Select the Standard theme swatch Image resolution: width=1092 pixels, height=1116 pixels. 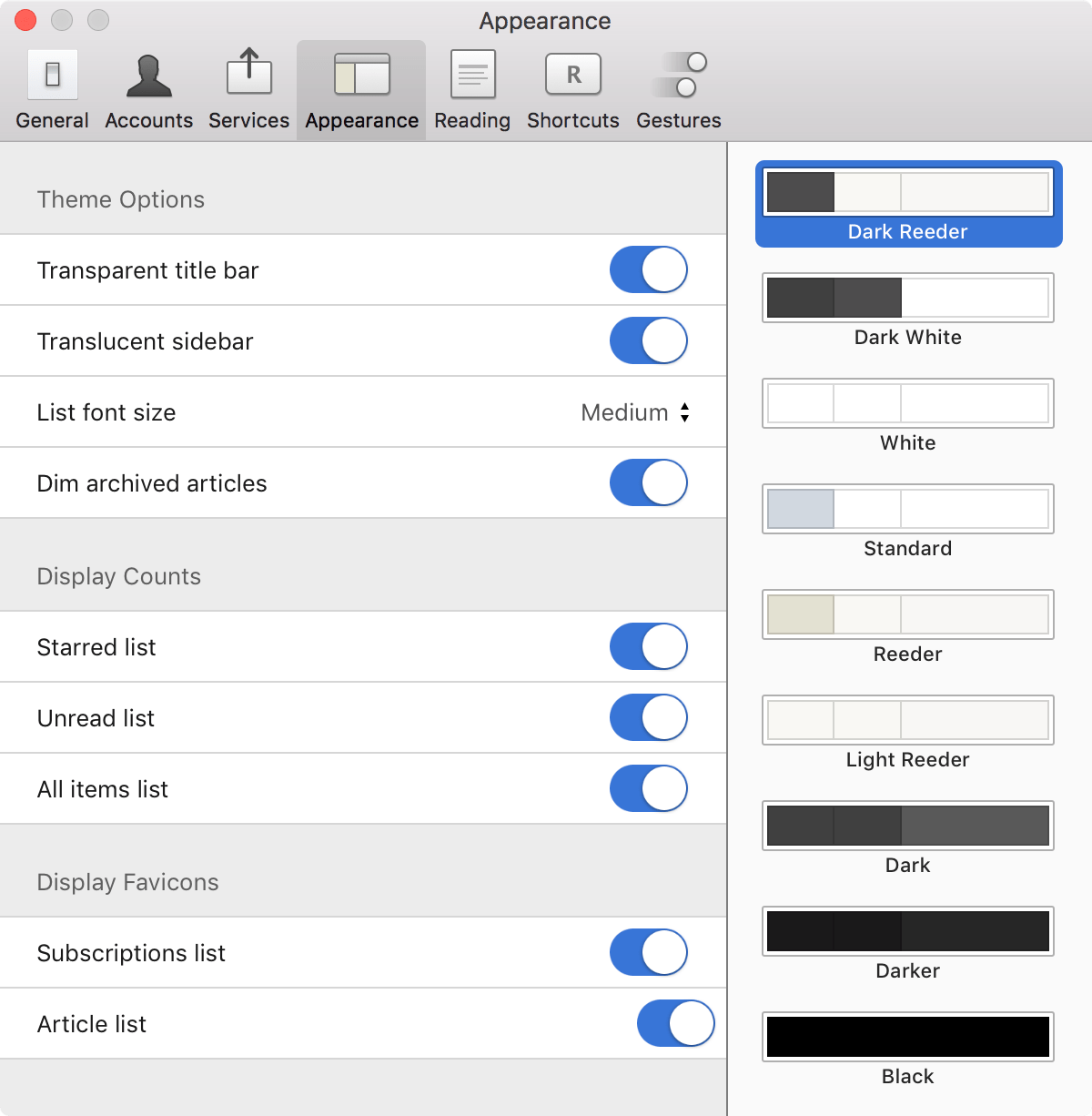907,510
